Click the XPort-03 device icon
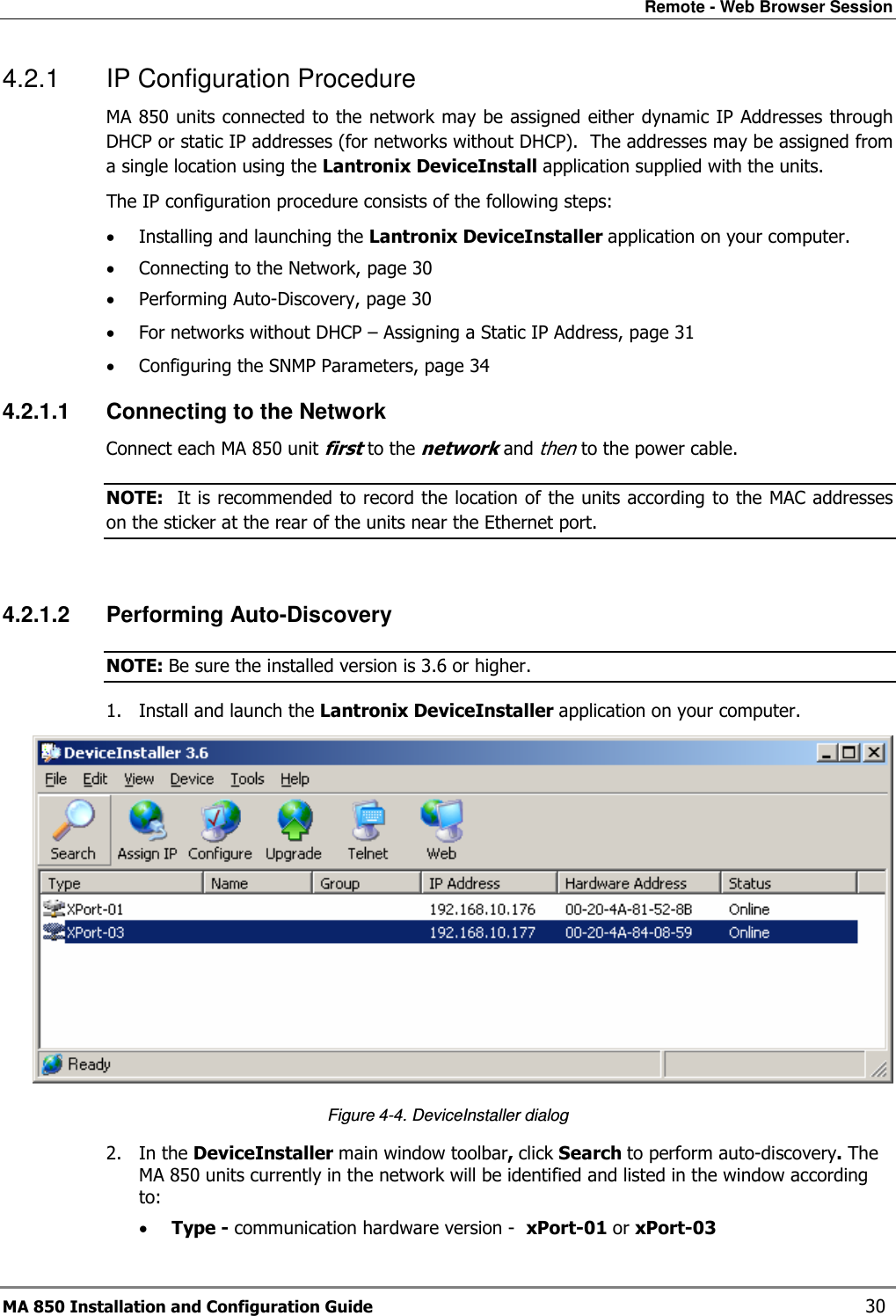Screen dimensions: 896x1316 coord(55,932)
